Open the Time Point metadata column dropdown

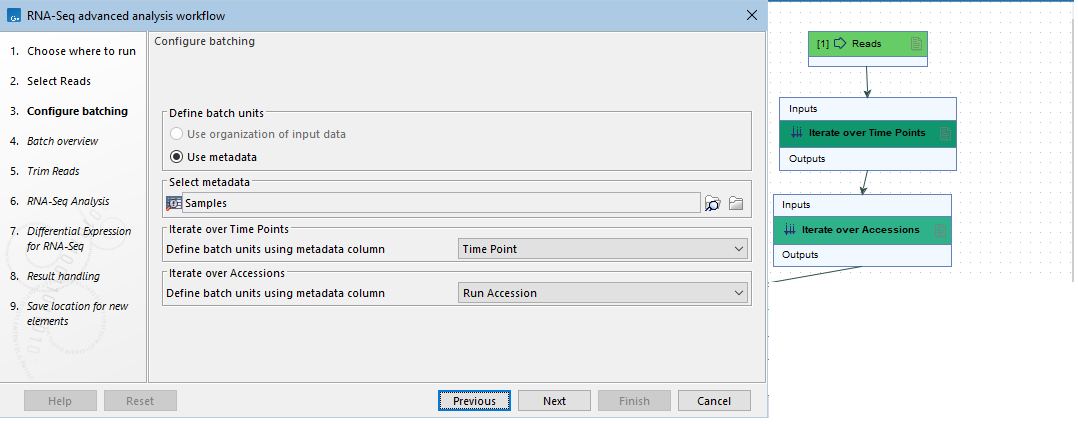click(x=603, y=249)
